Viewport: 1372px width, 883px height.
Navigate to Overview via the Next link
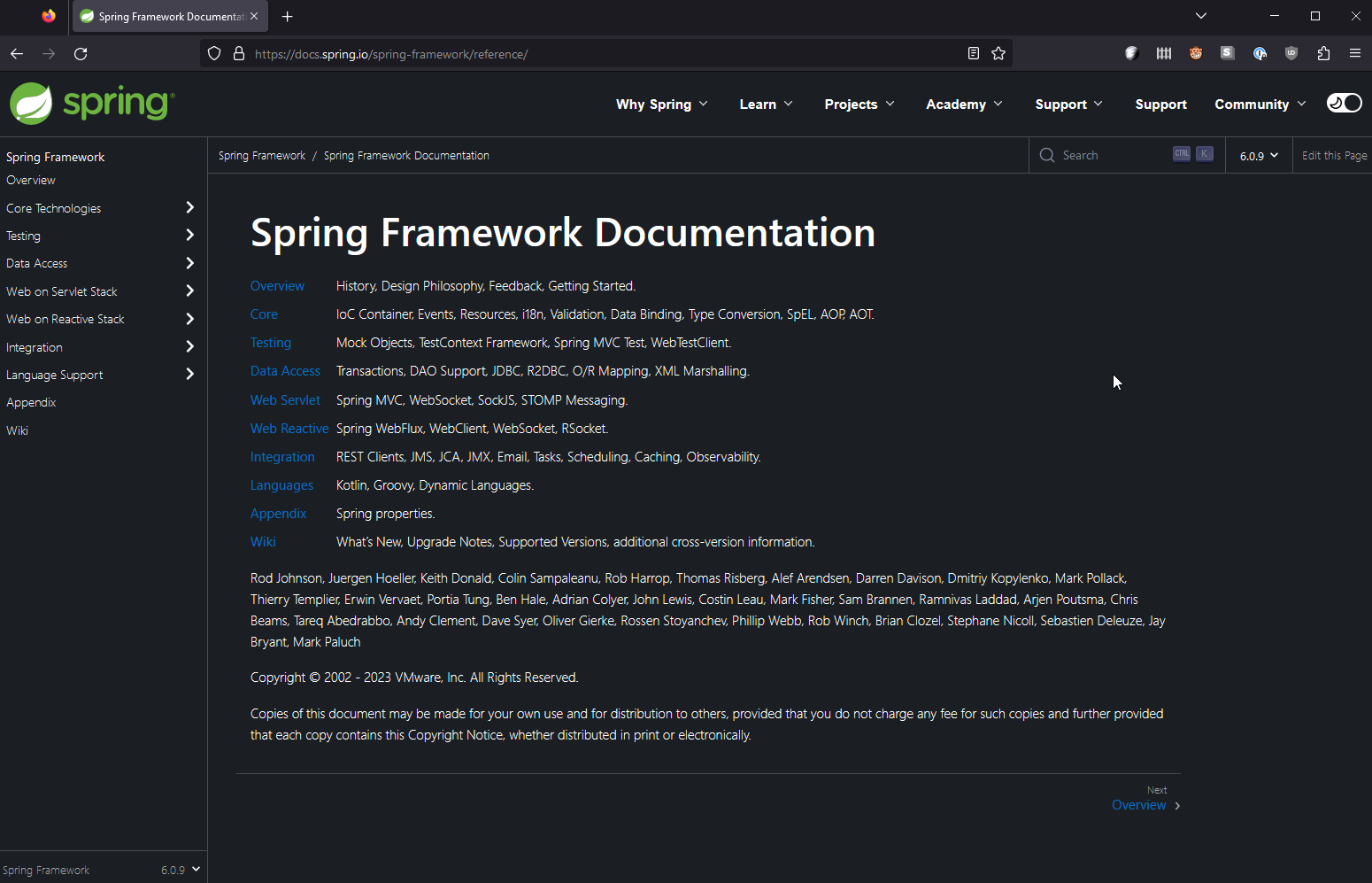coord(1139,804)
